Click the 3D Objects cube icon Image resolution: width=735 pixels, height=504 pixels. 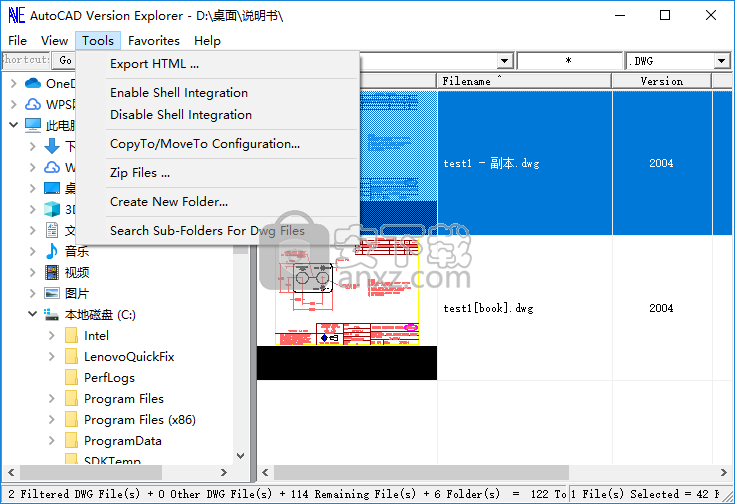(x=52, y=209)
